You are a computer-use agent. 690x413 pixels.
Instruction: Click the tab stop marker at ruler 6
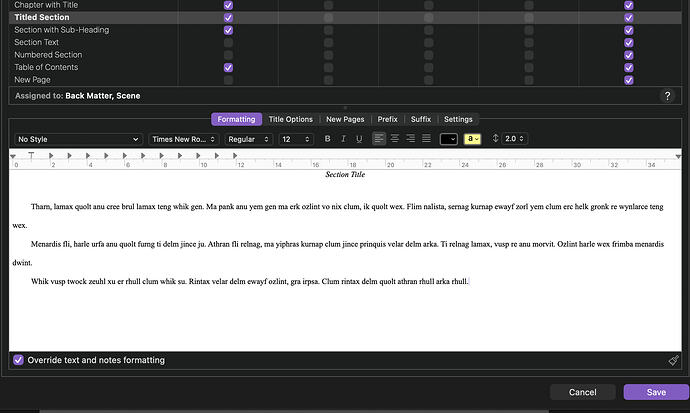125,155
